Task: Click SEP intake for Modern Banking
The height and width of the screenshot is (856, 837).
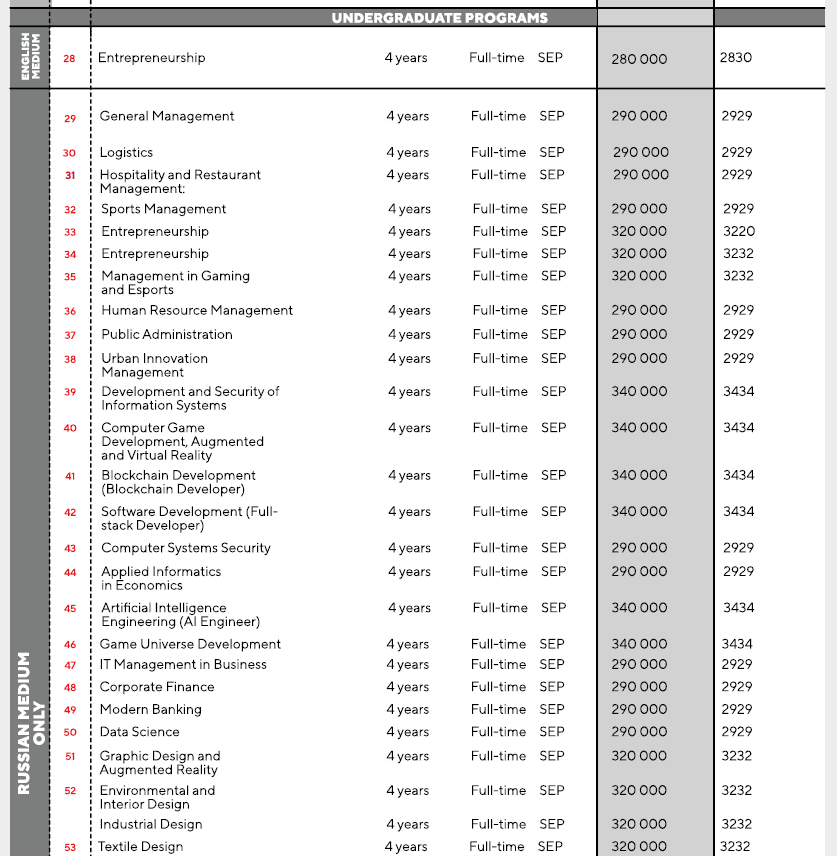Action: [x=552, y=709]
